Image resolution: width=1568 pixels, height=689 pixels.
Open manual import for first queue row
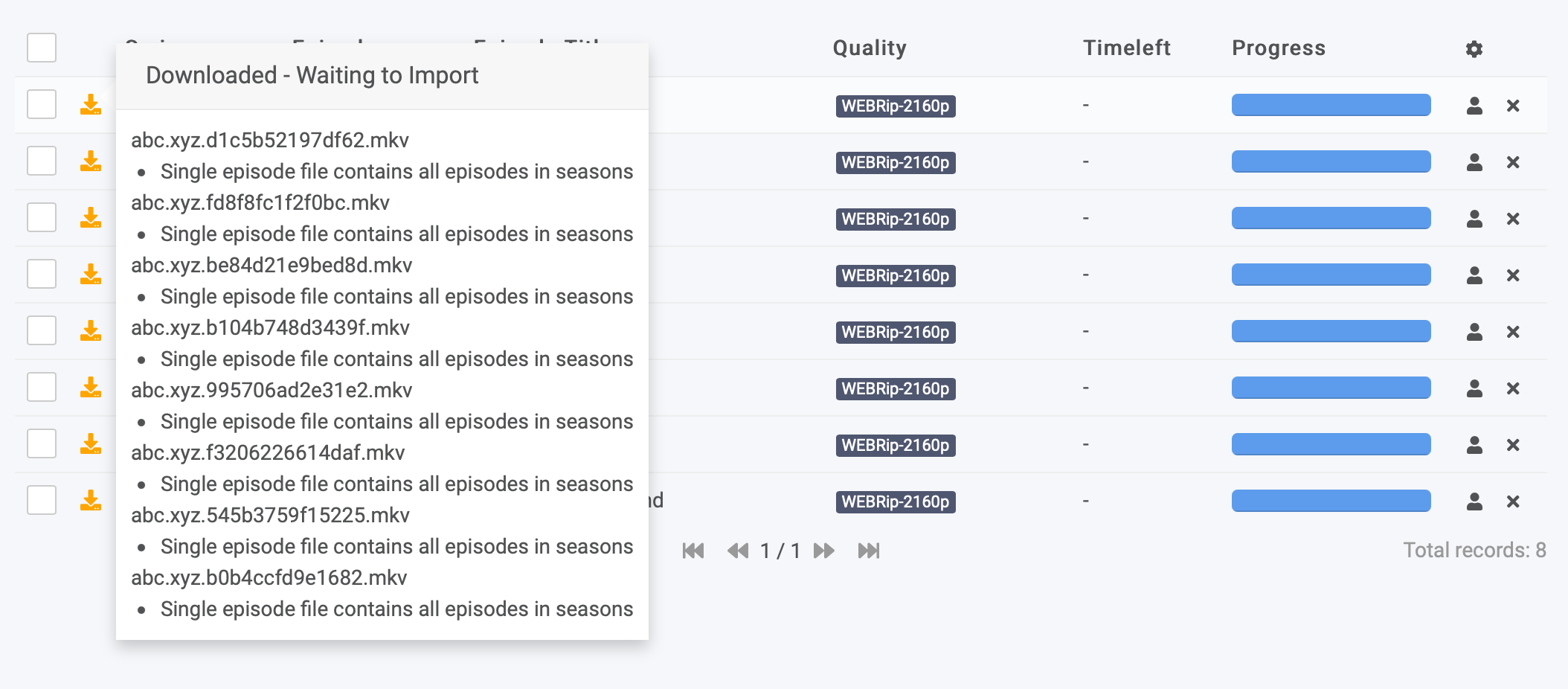tap(1474, 106)
